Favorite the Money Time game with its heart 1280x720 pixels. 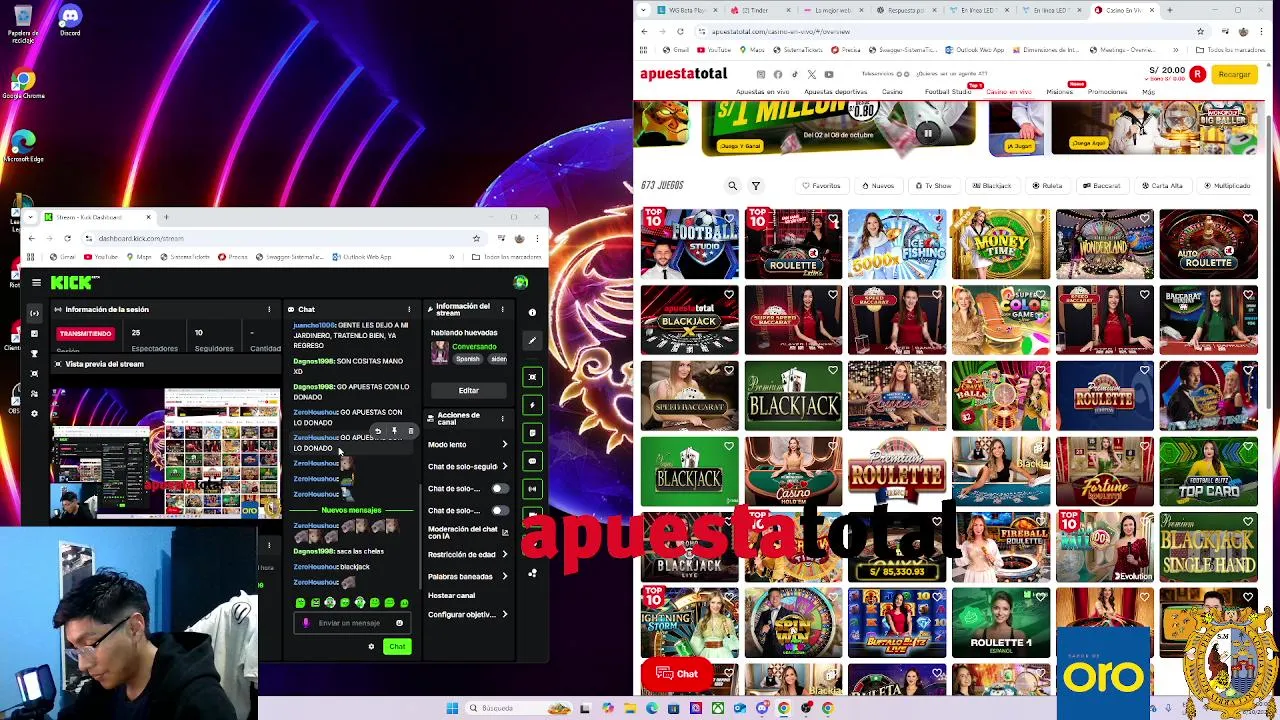[x=1041, y=218]
